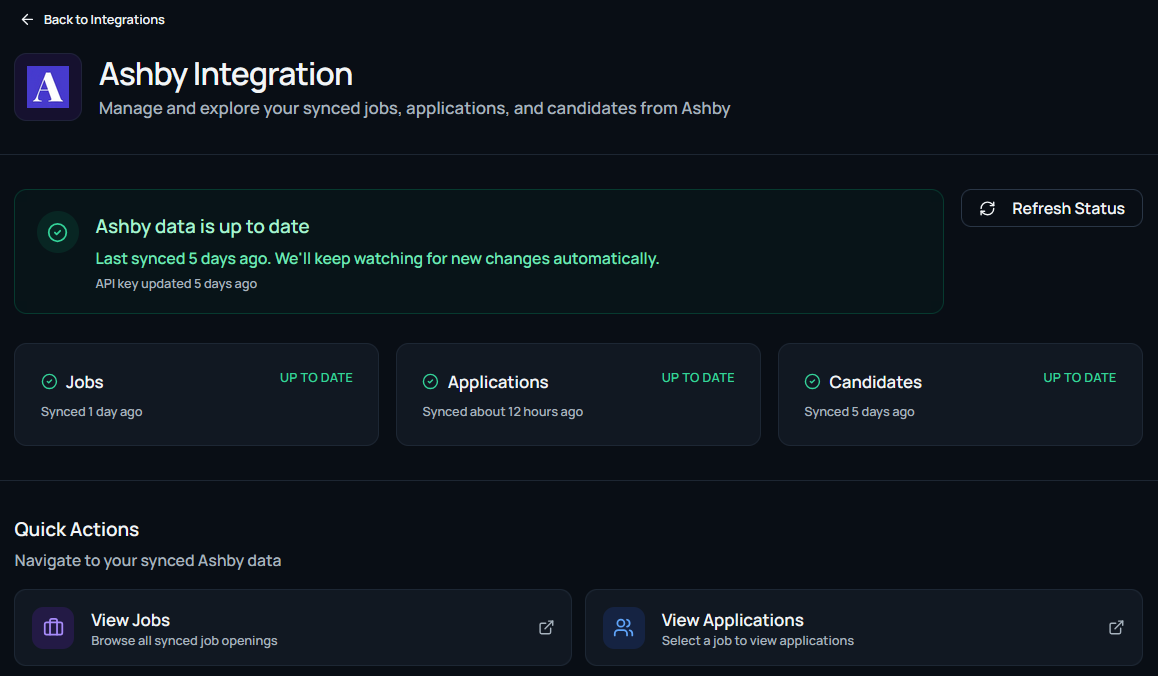Click the checkmark icon beside Applications
The height and width of the screenshot is (676, 1158).
coord(431,382)
